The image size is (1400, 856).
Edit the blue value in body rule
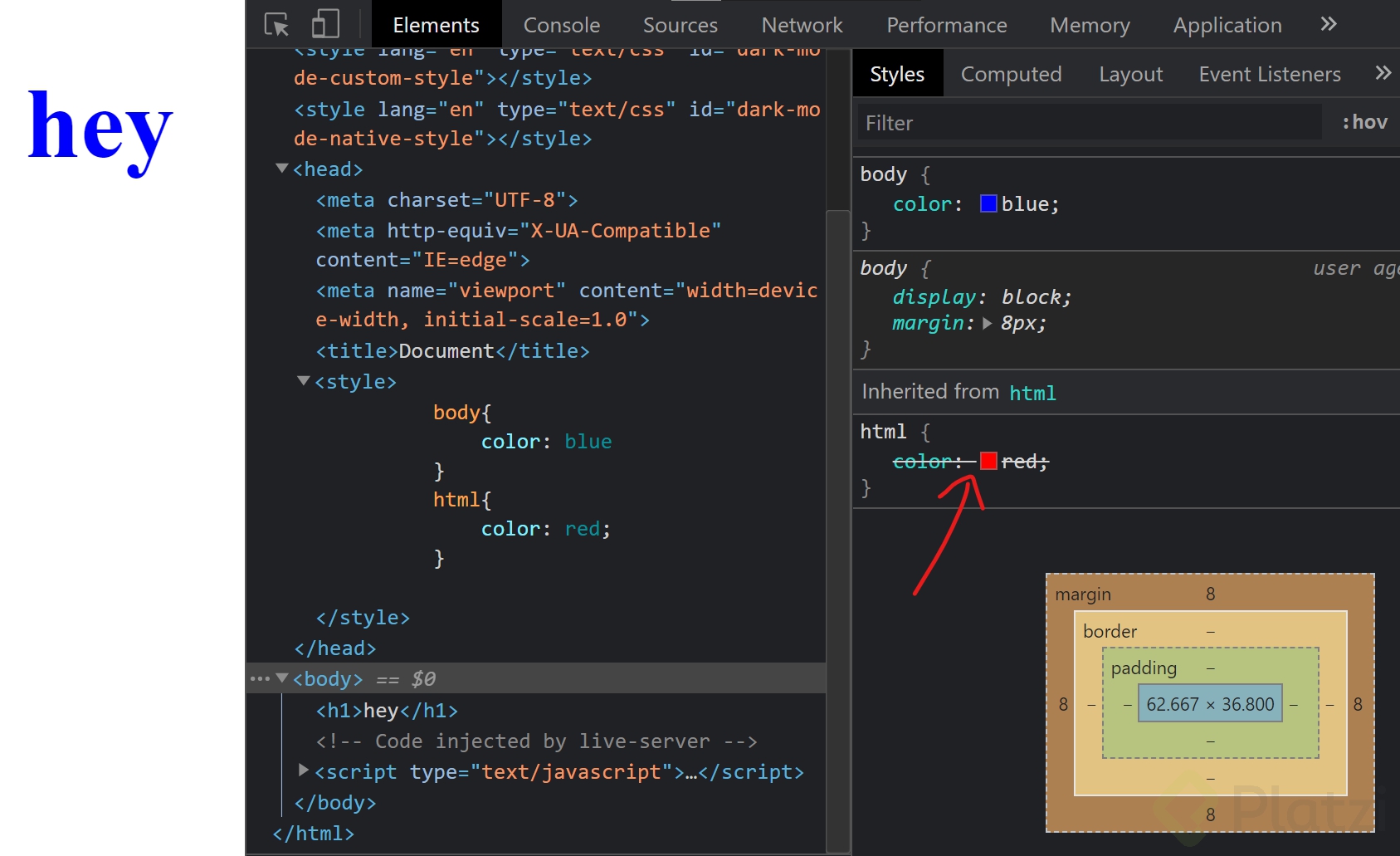tap(1024, 204)
